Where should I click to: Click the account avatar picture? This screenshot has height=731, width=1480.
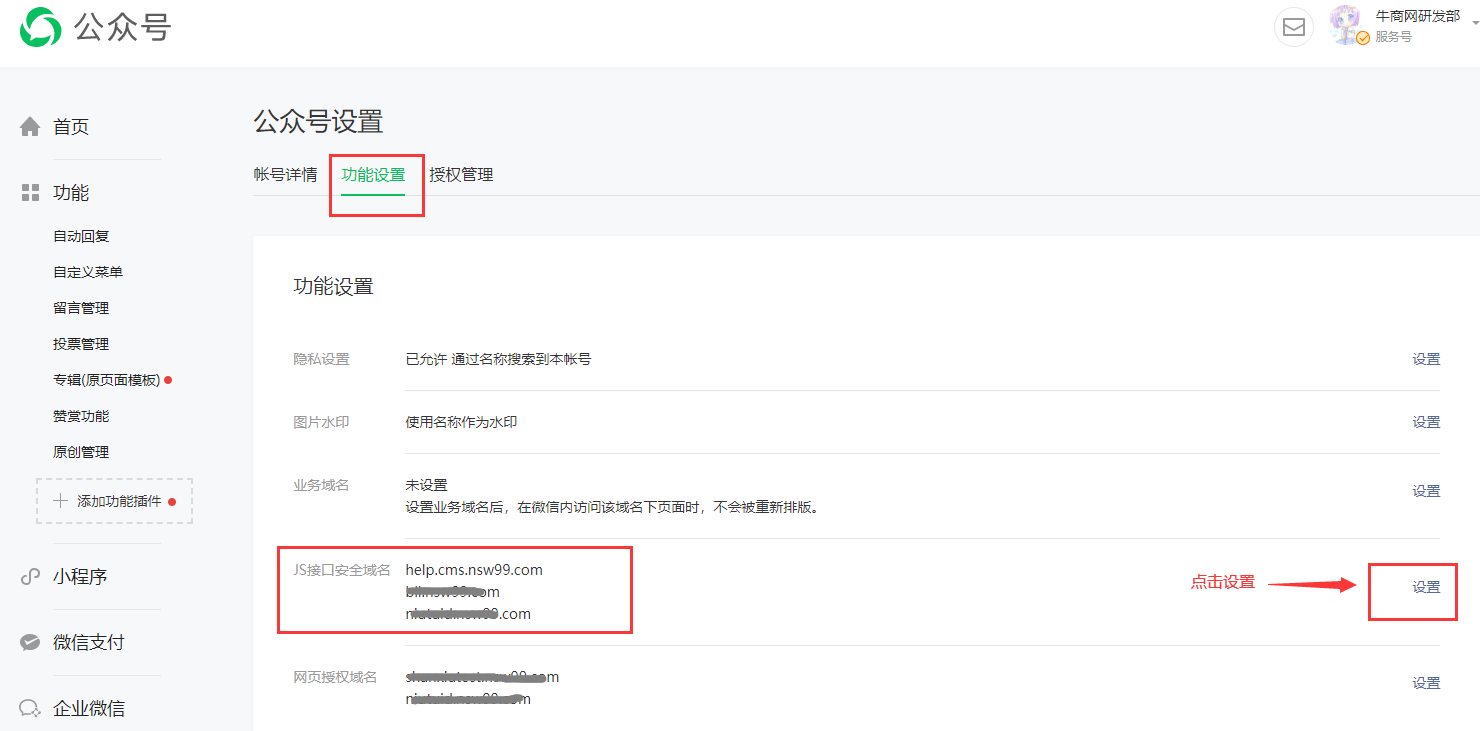[1347, 24]
